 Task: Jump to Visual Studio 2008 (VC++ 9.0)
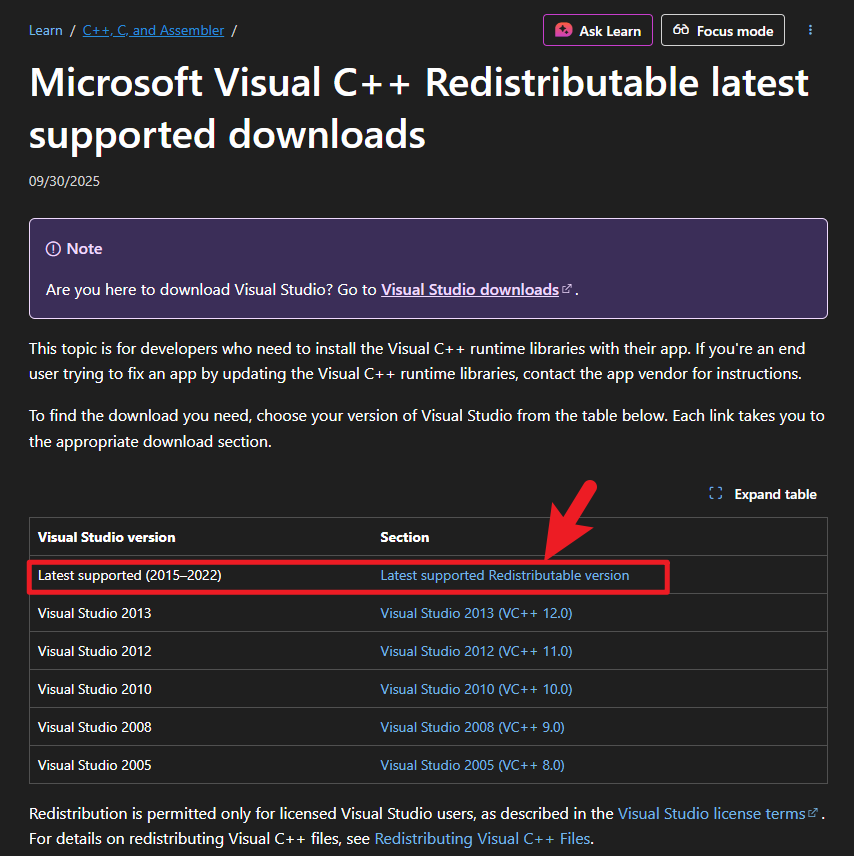[472, 727]
